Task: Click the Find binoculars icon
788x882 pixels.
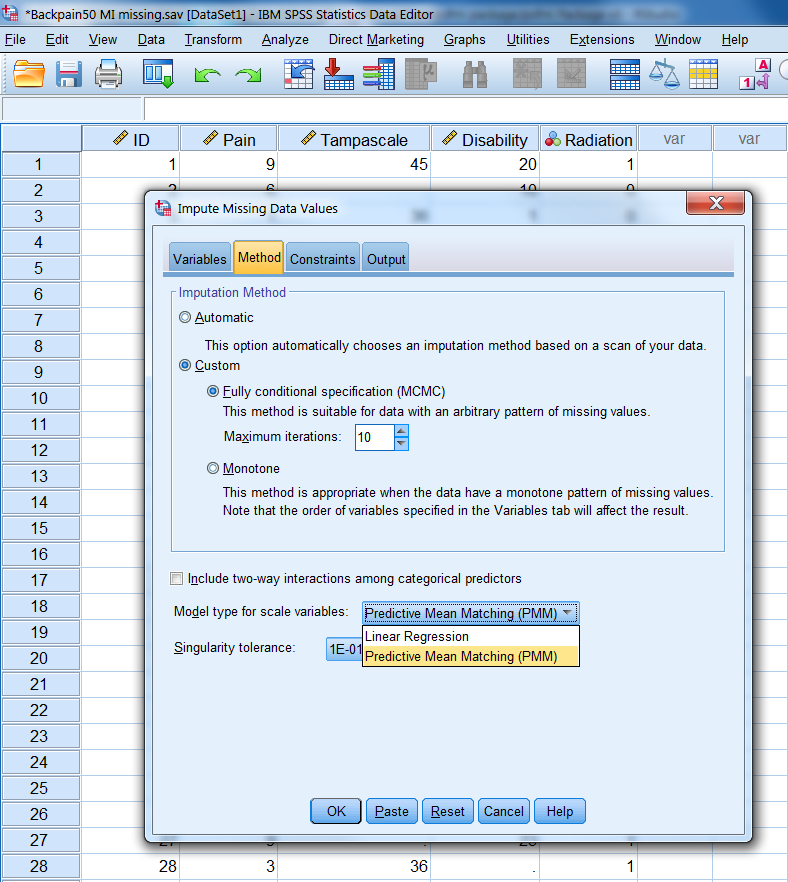Action: [x=475, y=74]
